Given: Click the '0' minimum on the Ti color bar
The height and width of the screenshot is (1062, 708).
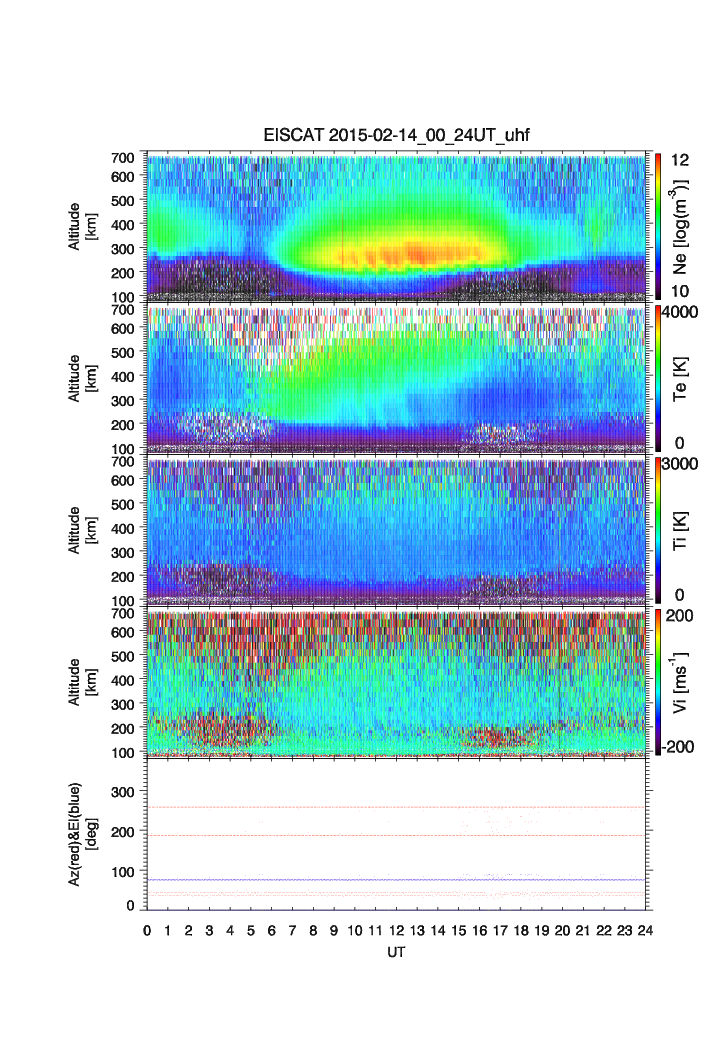Looking at the screenshot, I should click(680, 595).
